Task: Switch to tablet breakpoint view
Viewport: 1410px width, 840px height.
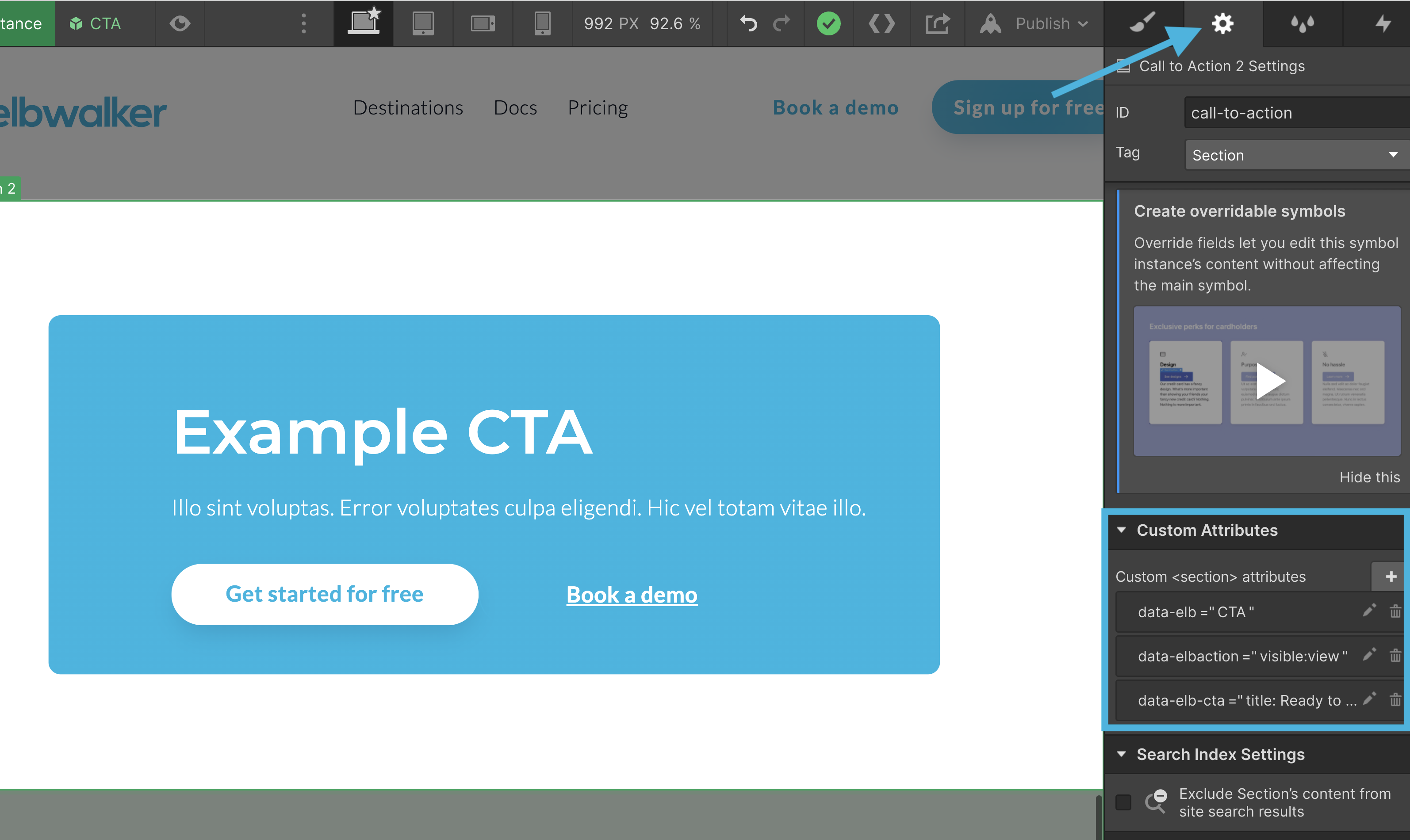Action: coord(422,24)
